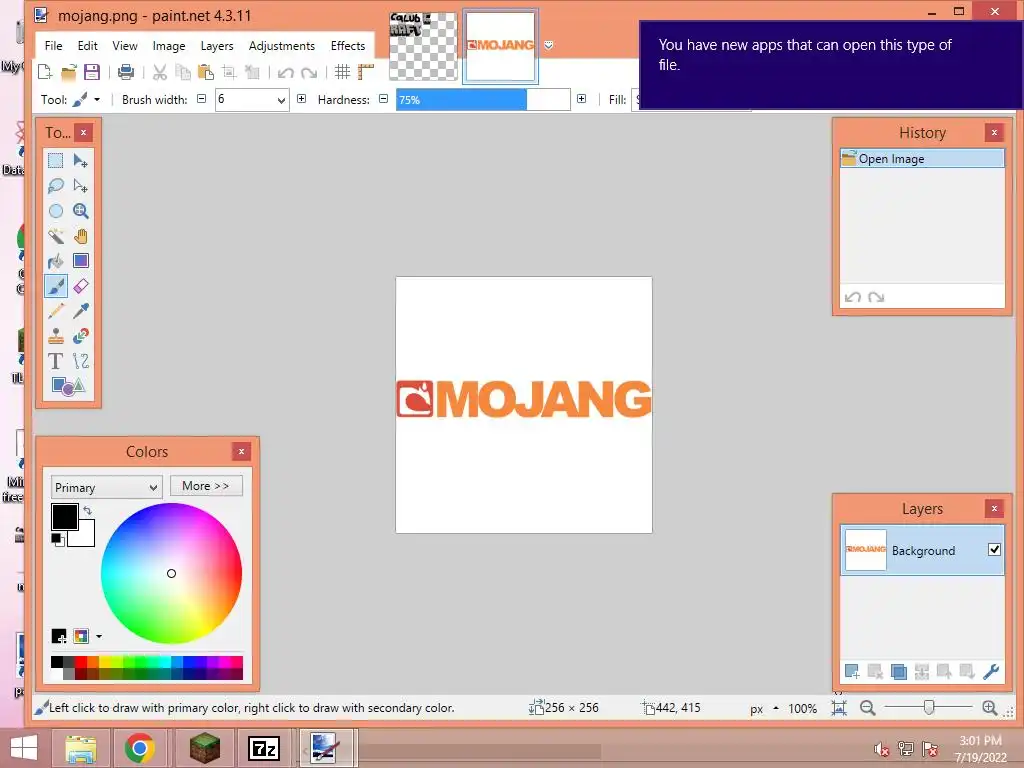This screenshot has height=768, width=1024.
Task: Toggle the rulers icon
Action: point(366,72)
